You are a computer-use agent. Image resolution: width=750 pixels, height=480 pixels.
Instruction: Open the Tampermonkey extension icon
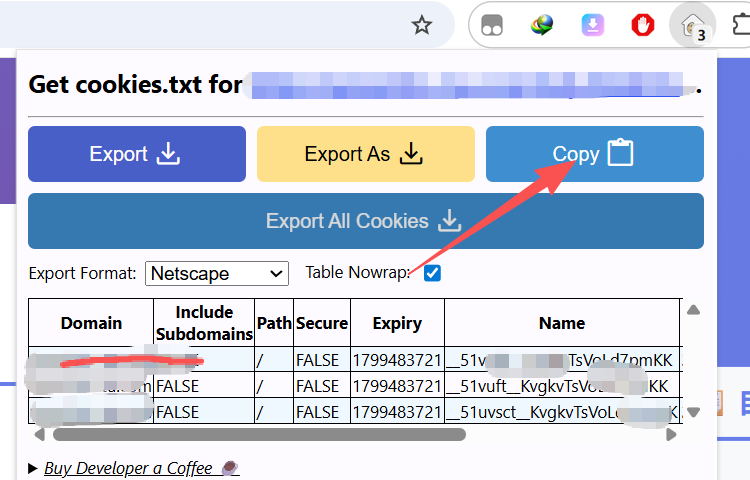(x=492, y=25)
